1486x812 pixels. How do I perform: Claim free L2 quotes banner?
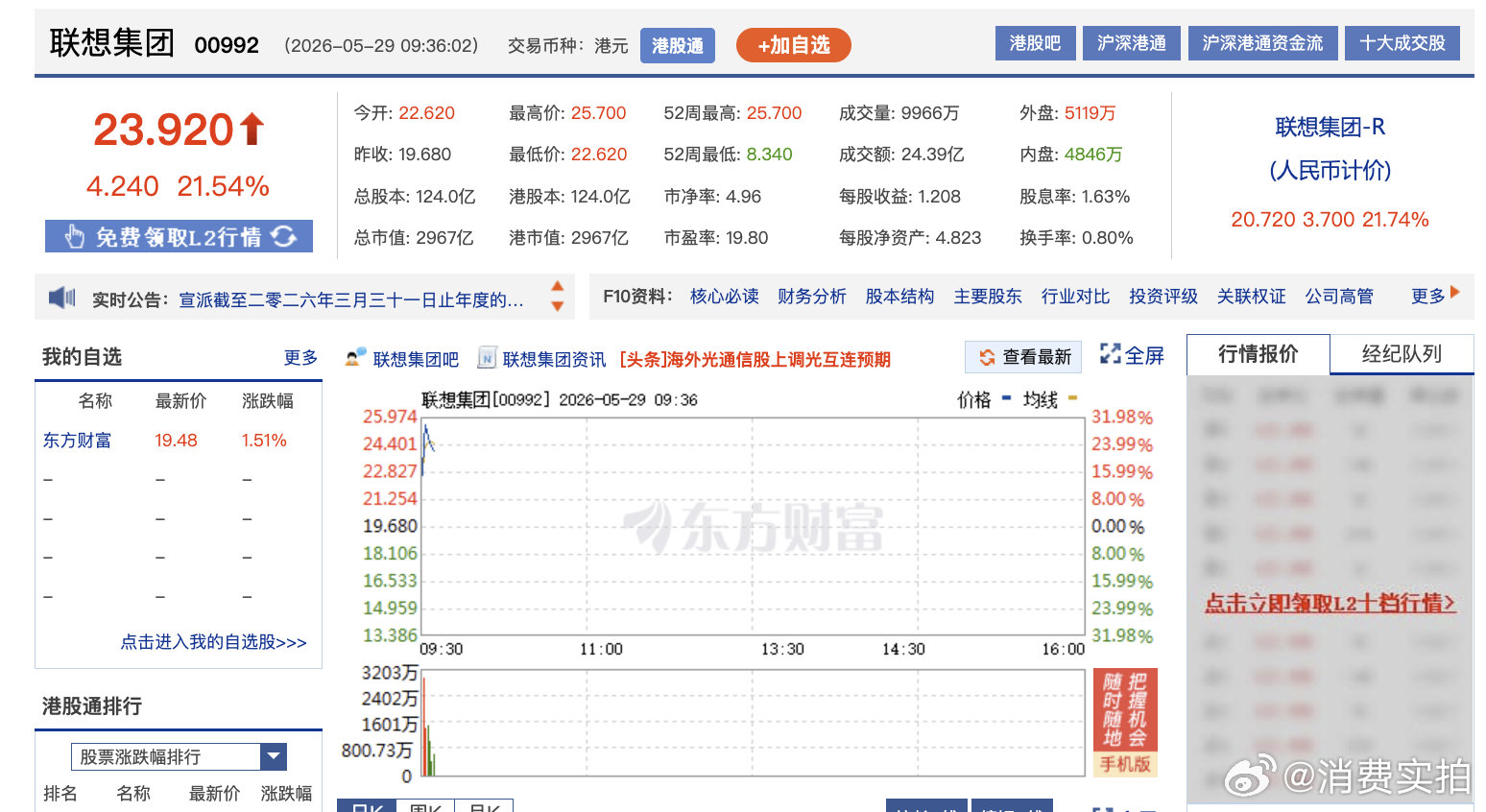pyautogui.click(x=179, y=236)
